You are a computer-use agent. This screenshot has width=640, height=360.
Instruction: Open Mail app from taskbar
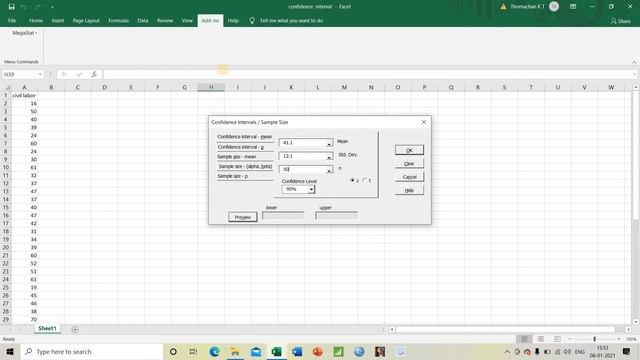[256, 351]
